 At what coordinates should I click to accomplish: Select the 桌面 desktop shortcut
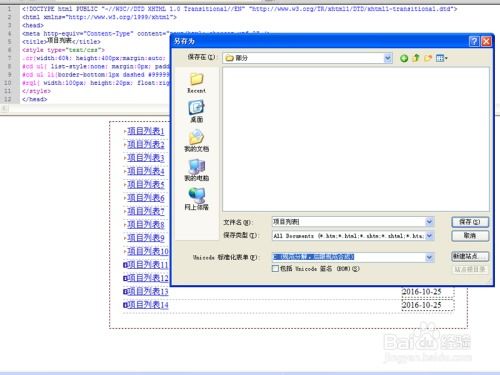coord(197,112)
